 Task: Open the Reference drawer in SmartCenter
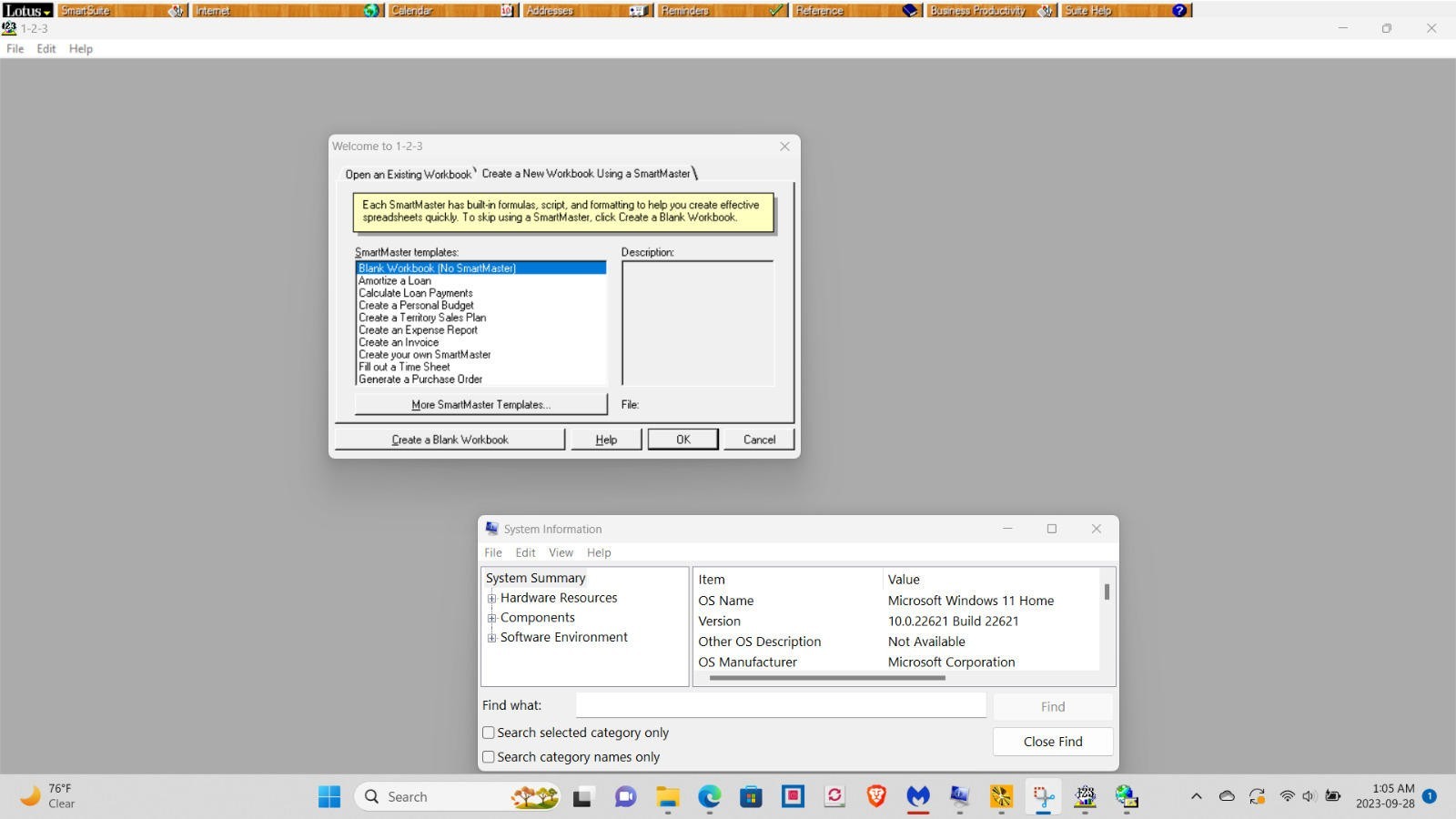pos(856,10)
